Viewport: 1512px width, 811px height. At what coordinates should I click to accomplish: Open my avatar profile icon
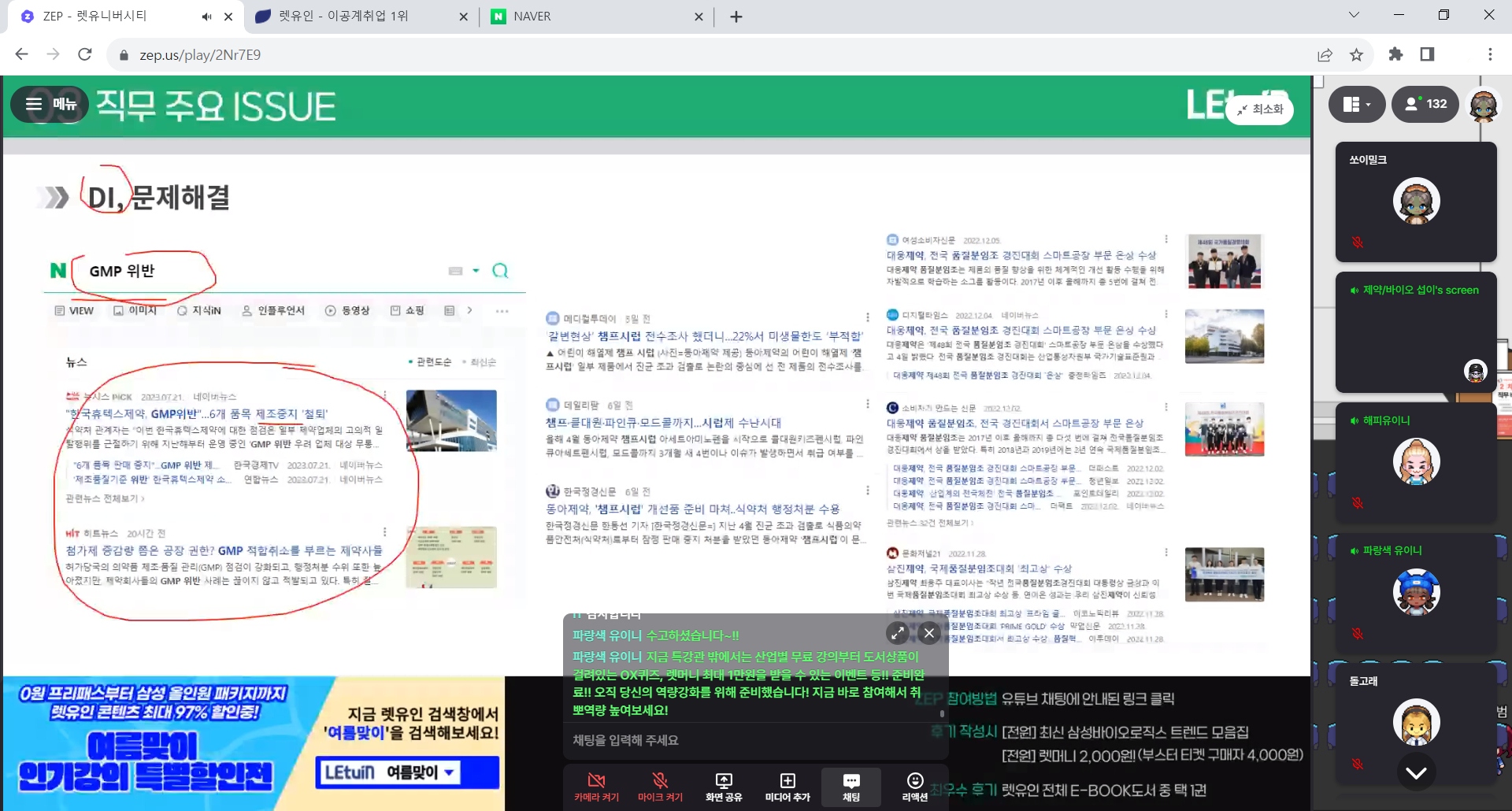coord(1484,106)
